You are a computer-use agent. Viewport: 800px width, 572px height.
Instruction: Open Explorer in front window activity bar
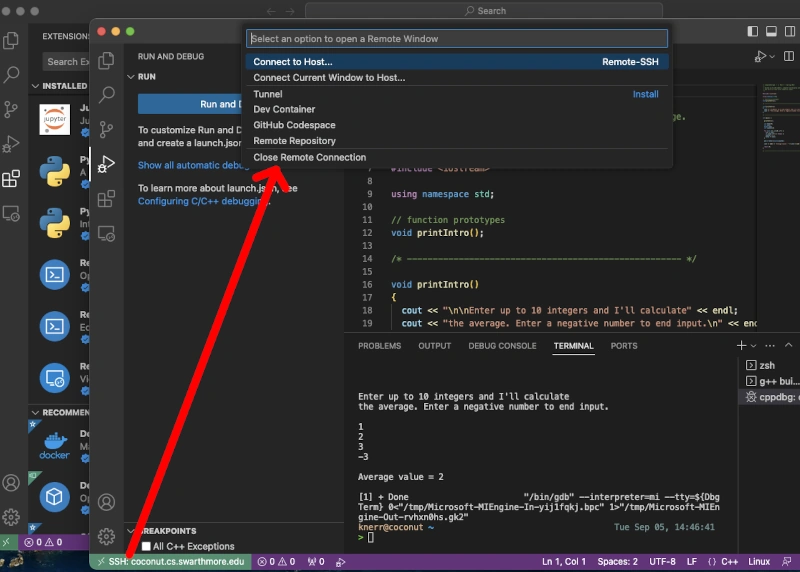click(106, 61)
